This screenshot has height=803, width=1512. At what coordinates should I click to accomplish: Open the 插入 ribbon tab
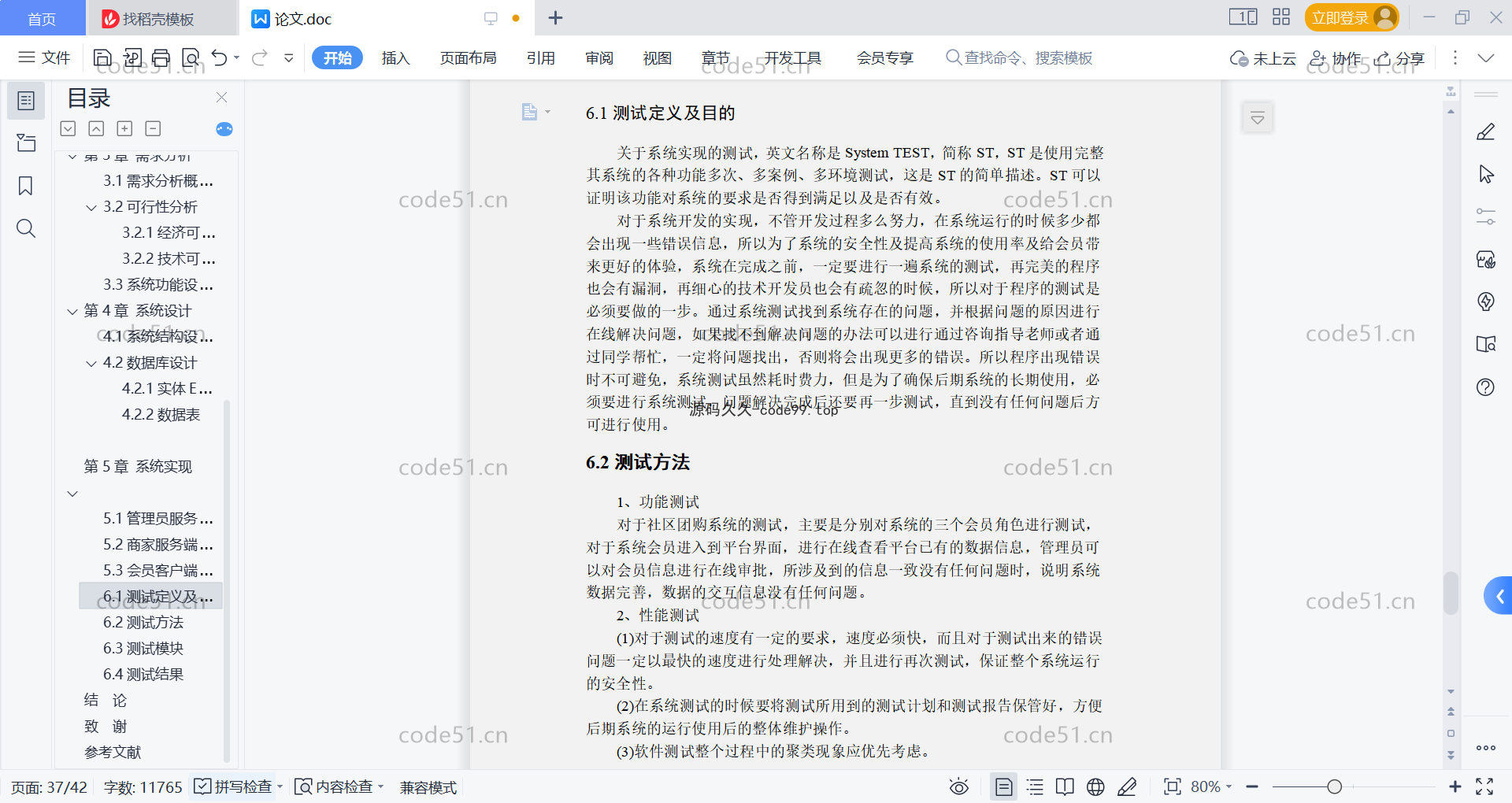(x=395, y=57)
